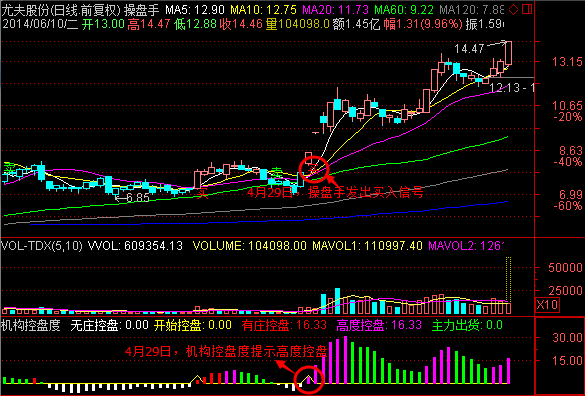The image size is (585, 396).
Task: Click the X10 volume scale box
Action: click(547, 305)
